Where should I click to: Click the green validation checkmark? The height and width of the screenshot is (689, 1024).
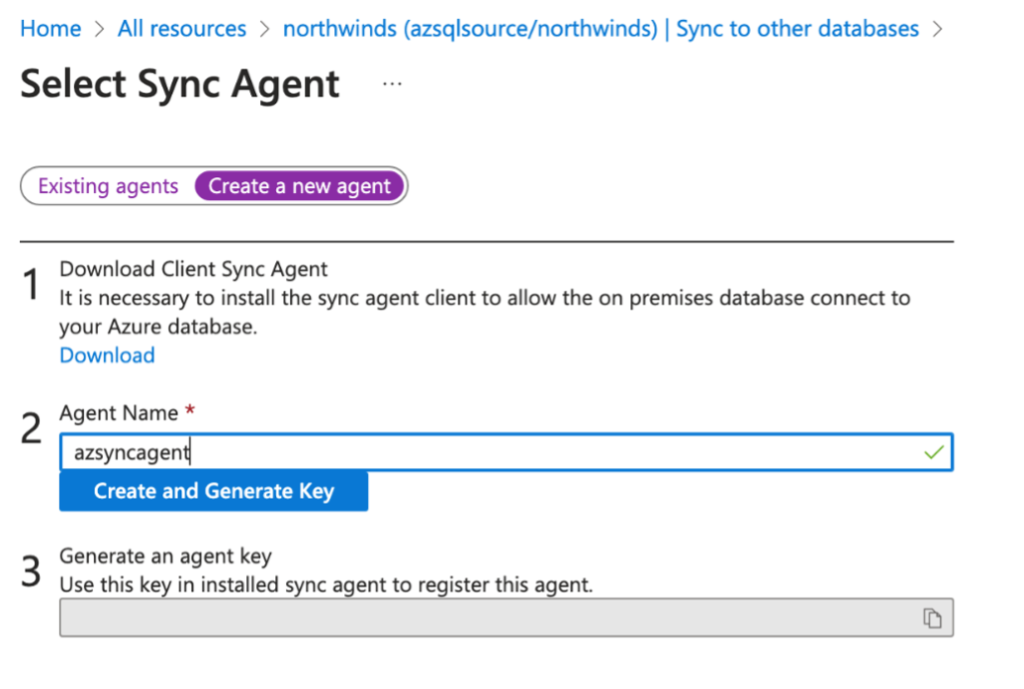click(934, 452)
